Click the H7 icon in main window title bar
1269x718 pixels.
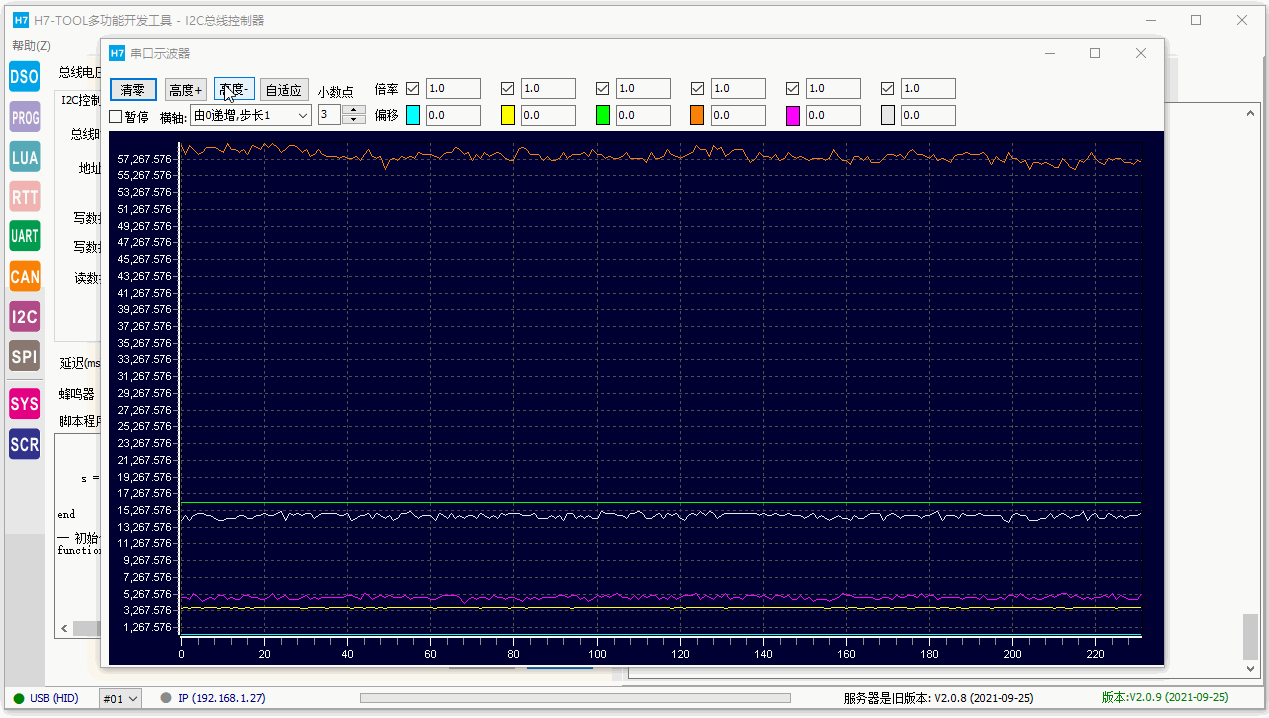[x=19, y=20]
